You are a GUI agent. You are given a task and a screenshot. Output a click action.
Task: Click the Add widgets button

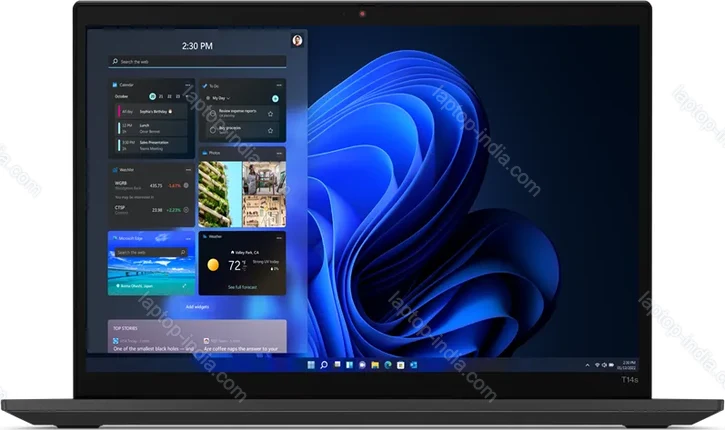[x=197, y=306]
